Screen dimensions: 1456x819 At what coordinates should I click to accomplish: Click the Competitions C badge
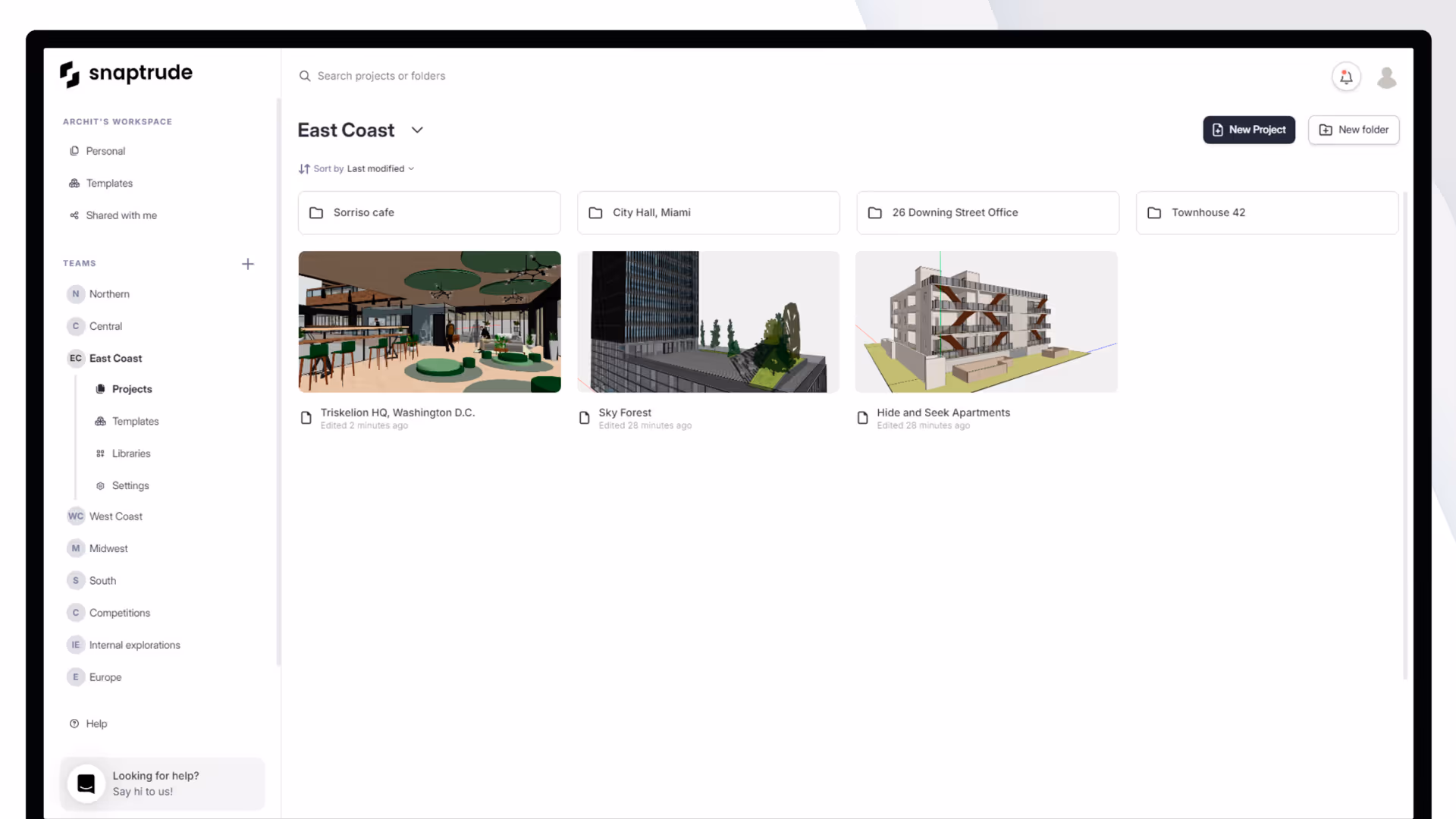tap(76, 613)
